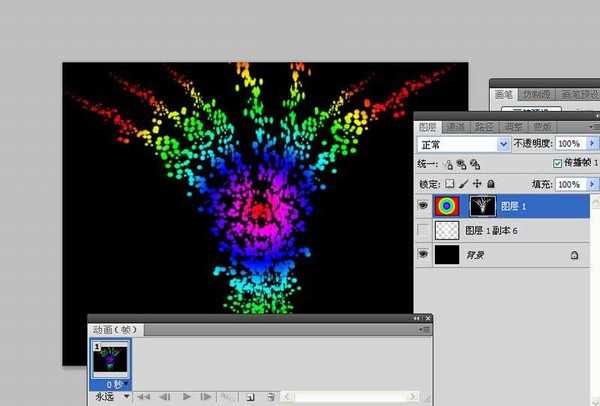Click the lock image pixels brush icon

coord(463,185)
